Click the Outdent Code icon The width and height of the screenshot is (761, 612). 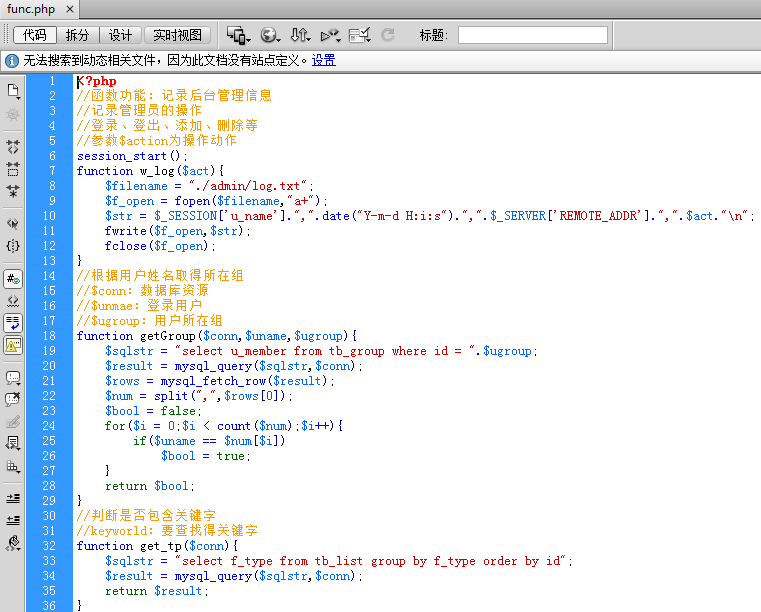13,520
